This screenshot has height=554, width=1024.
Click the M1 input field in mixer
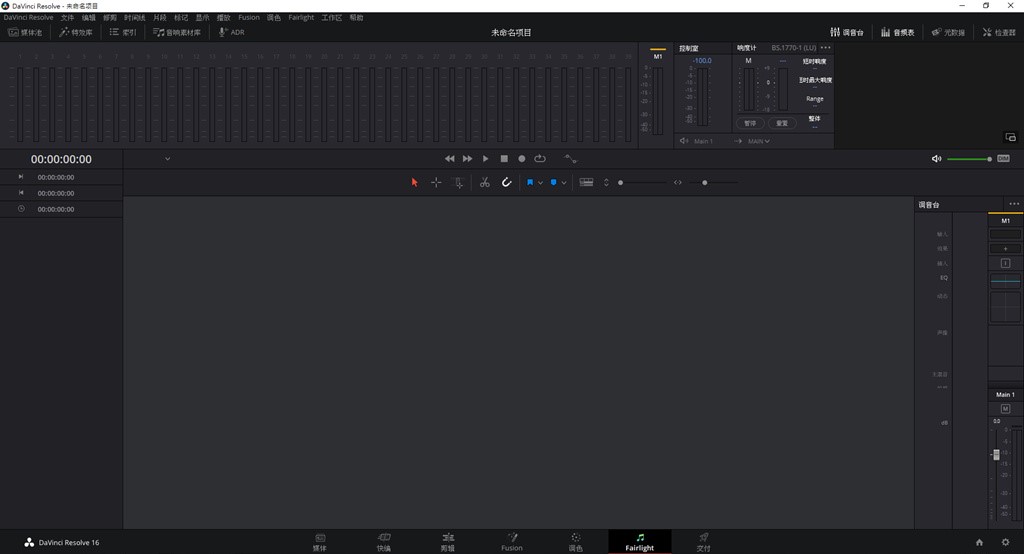(x=1005, y=234)
